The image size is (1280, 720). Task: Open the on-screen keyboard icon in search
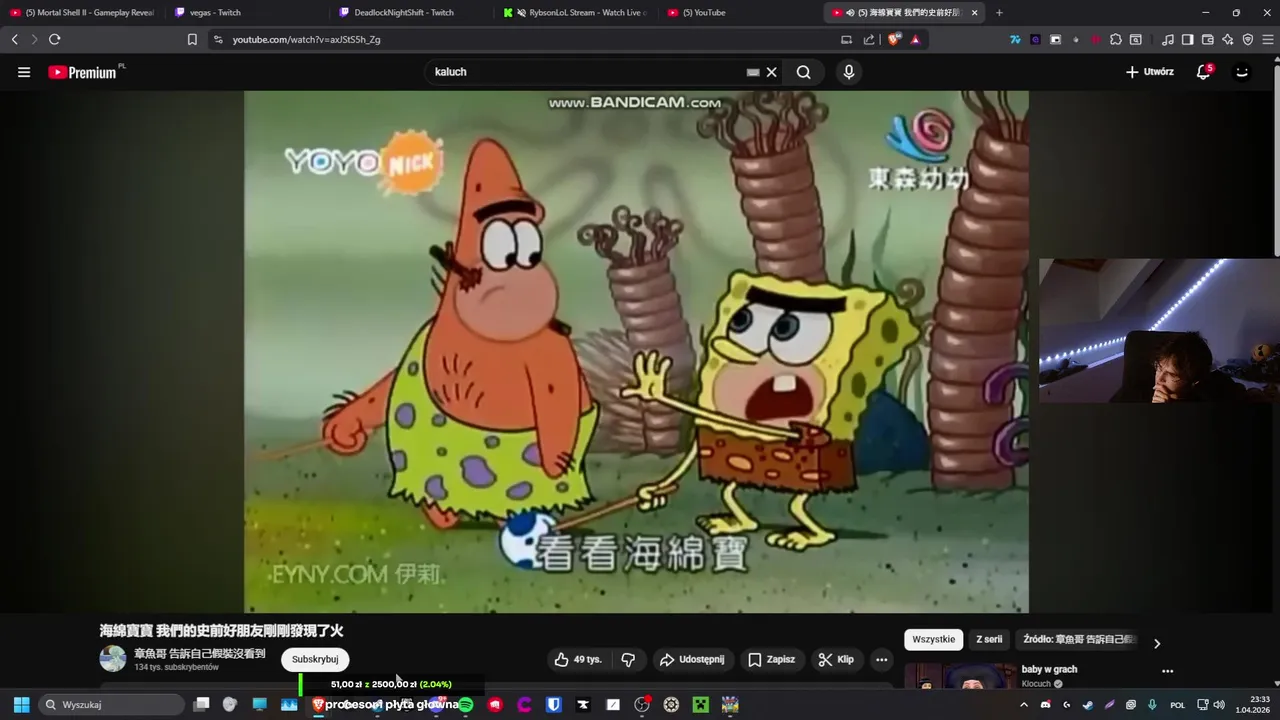click(x=753, y=72)
